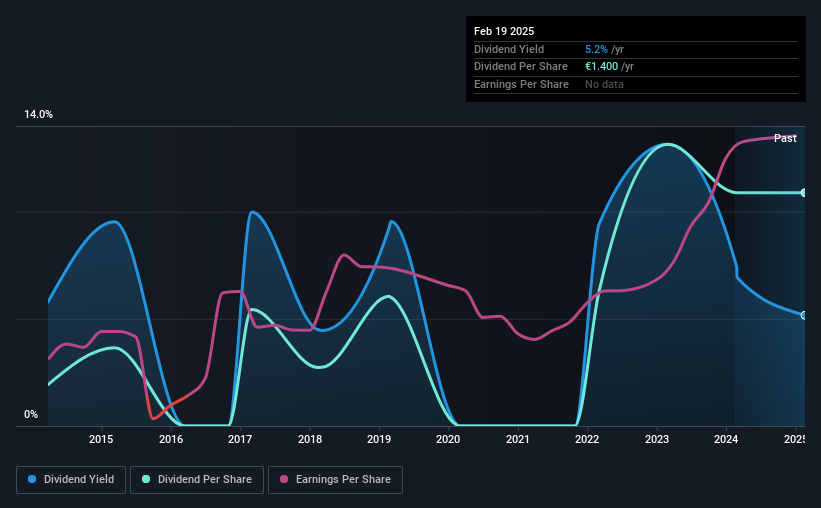Click the €1.400 dividend per share value
Screen dimensions: 821x508
601,67
